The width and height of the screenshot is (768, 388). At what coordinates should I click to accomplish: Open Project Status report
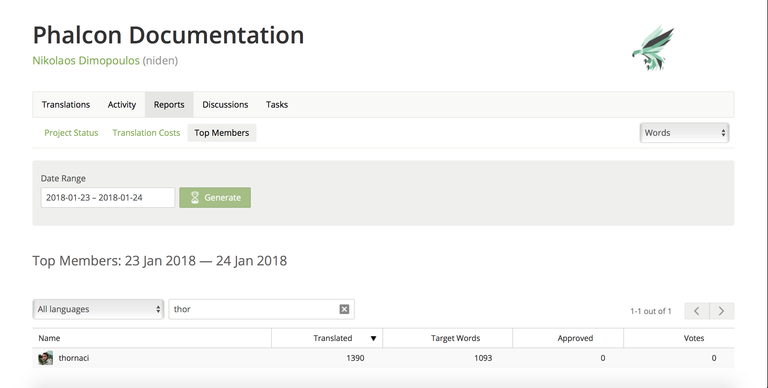tap(71, 133)
